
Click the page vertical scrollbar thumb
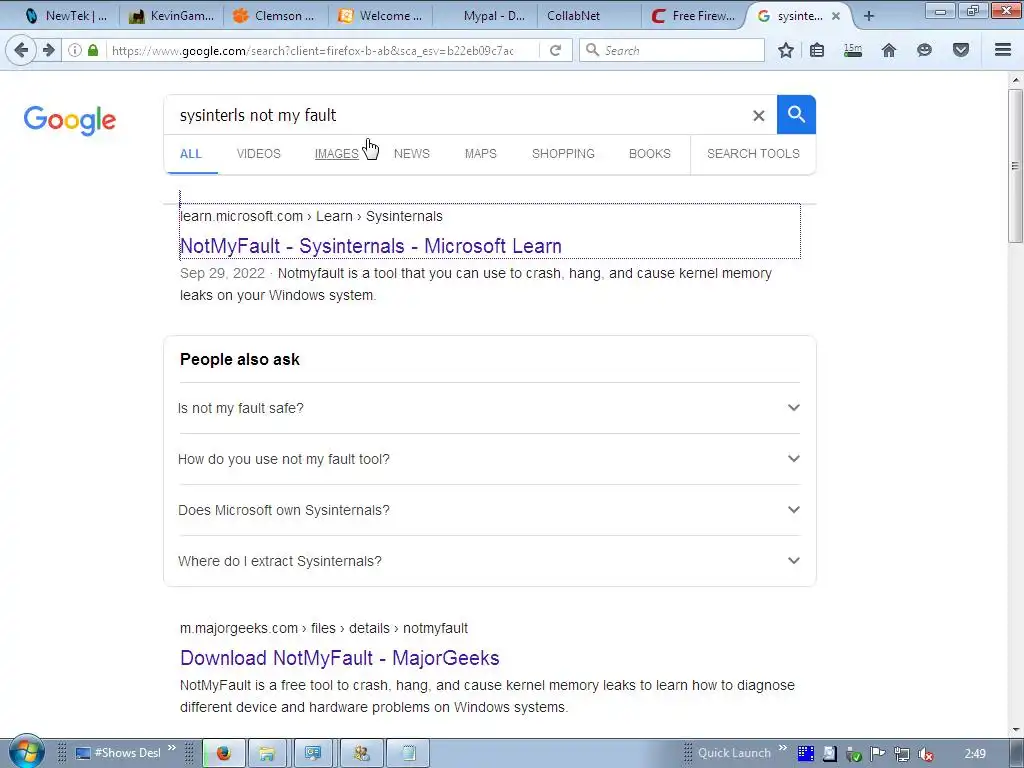(x=1015, y=167)
